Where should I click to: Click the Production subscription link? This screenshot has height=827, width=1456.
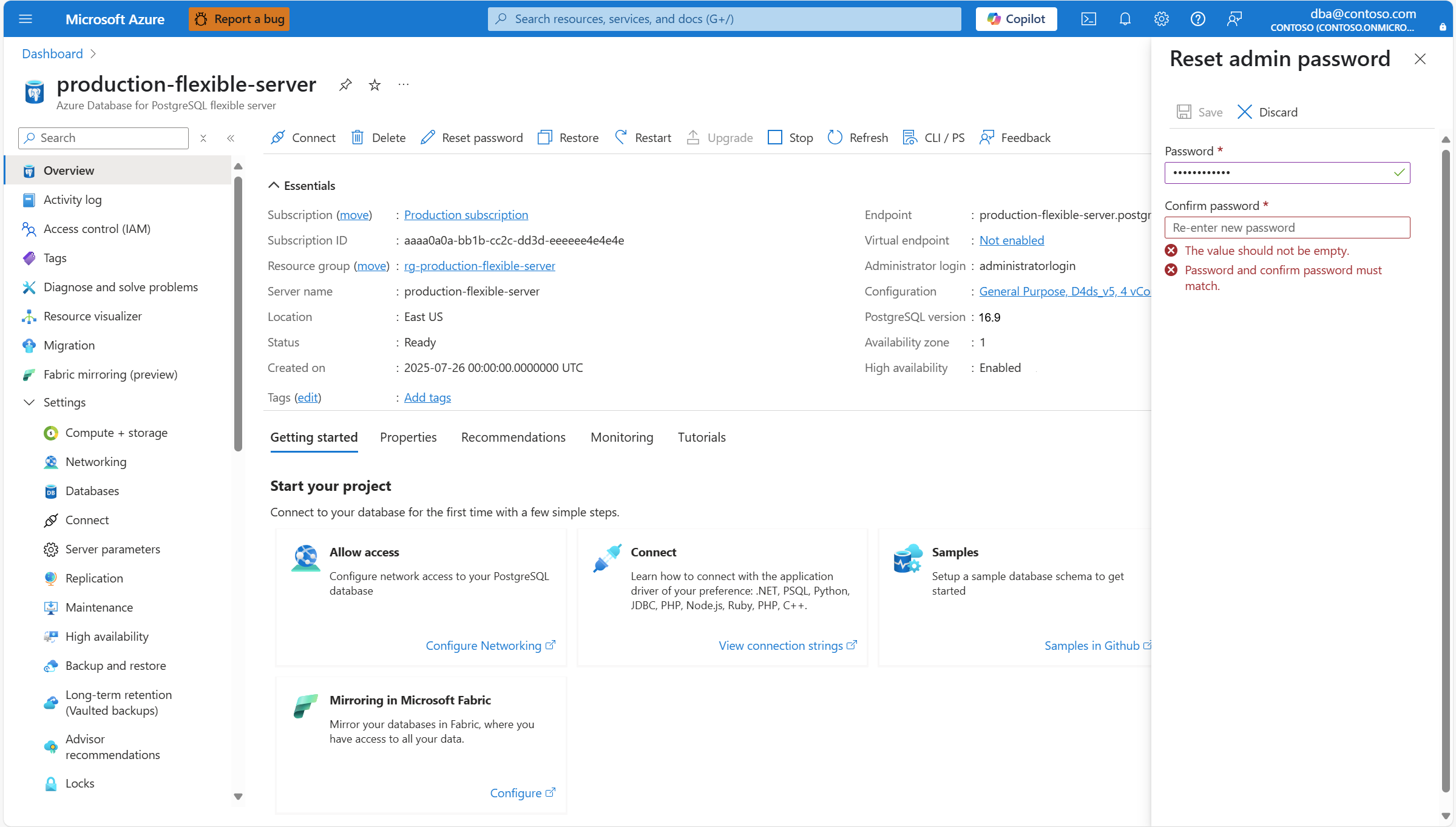pos(466,215)
